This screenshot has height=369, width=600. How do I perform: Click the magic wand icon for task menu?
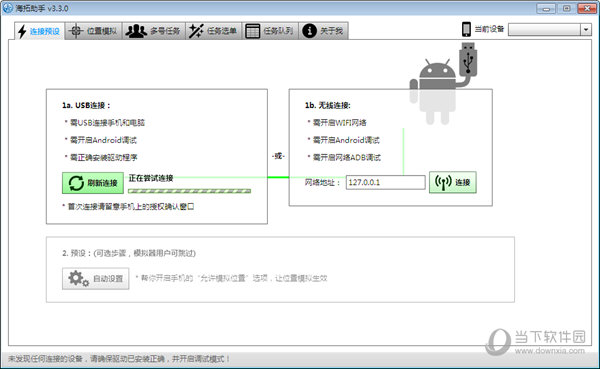click(196, 31)
